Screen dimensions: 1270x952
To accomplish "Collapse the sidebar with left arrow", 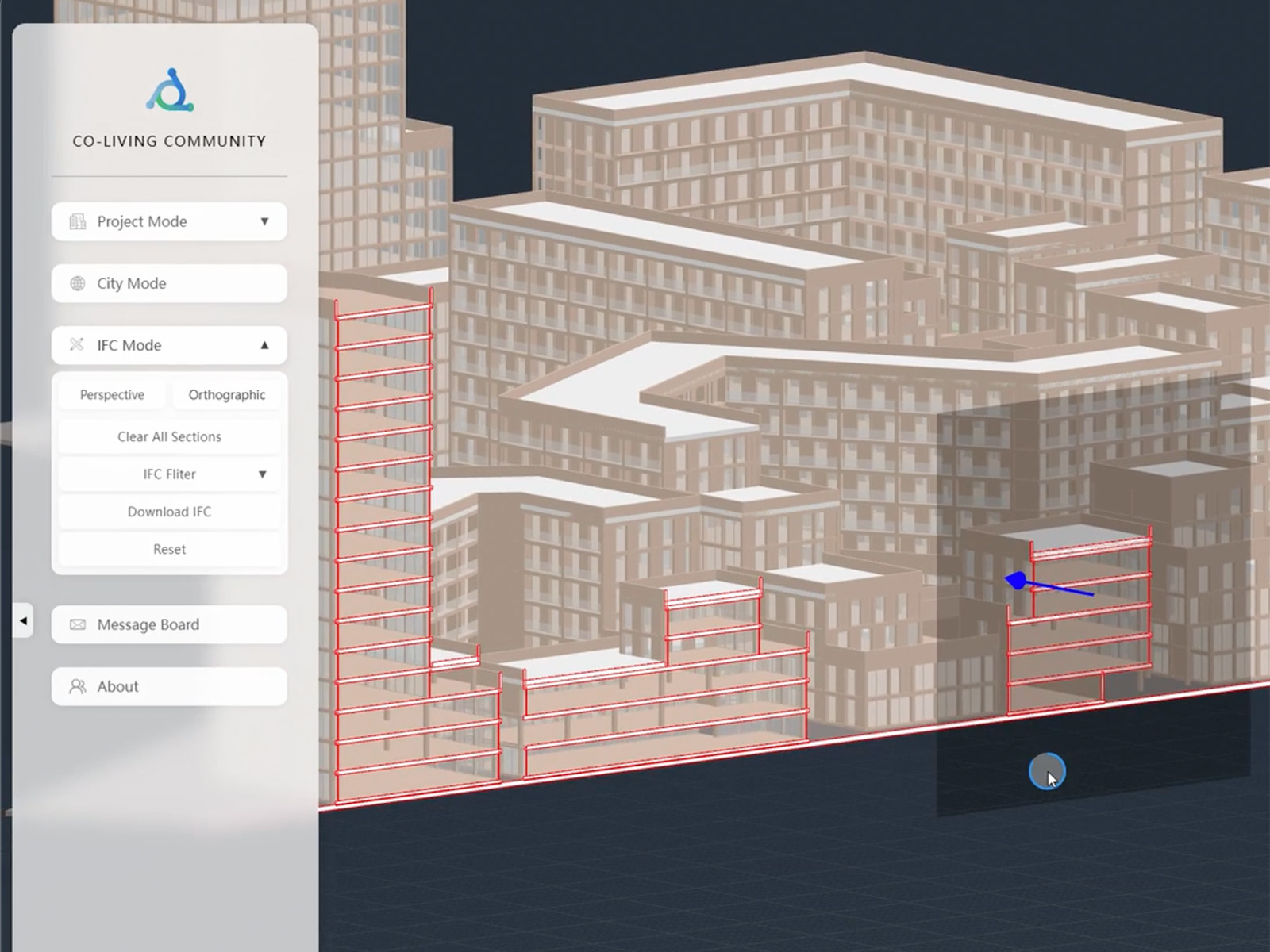I will (23, 620).
